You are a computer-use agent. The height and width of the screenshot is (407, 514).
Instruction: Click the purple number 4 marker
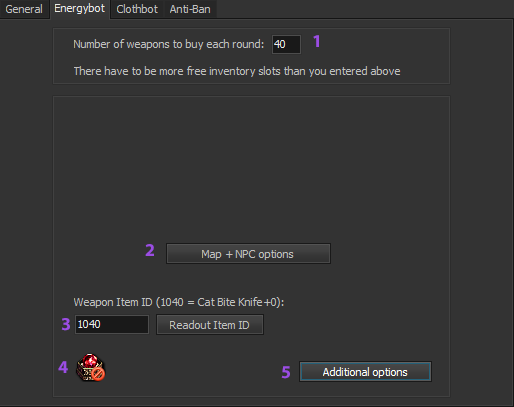(x=63, y=367)
